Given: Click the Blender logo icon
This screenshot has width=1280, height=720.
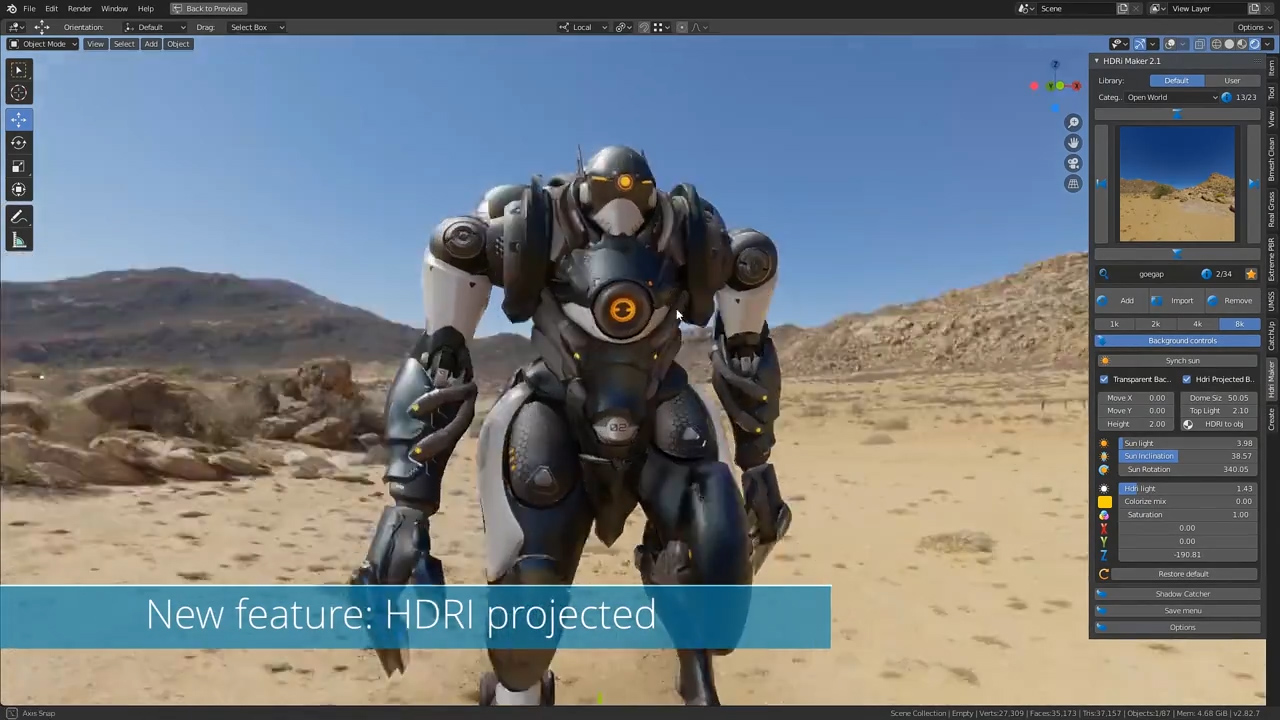Looking at the screenshot, I should [x=11, y=8].
